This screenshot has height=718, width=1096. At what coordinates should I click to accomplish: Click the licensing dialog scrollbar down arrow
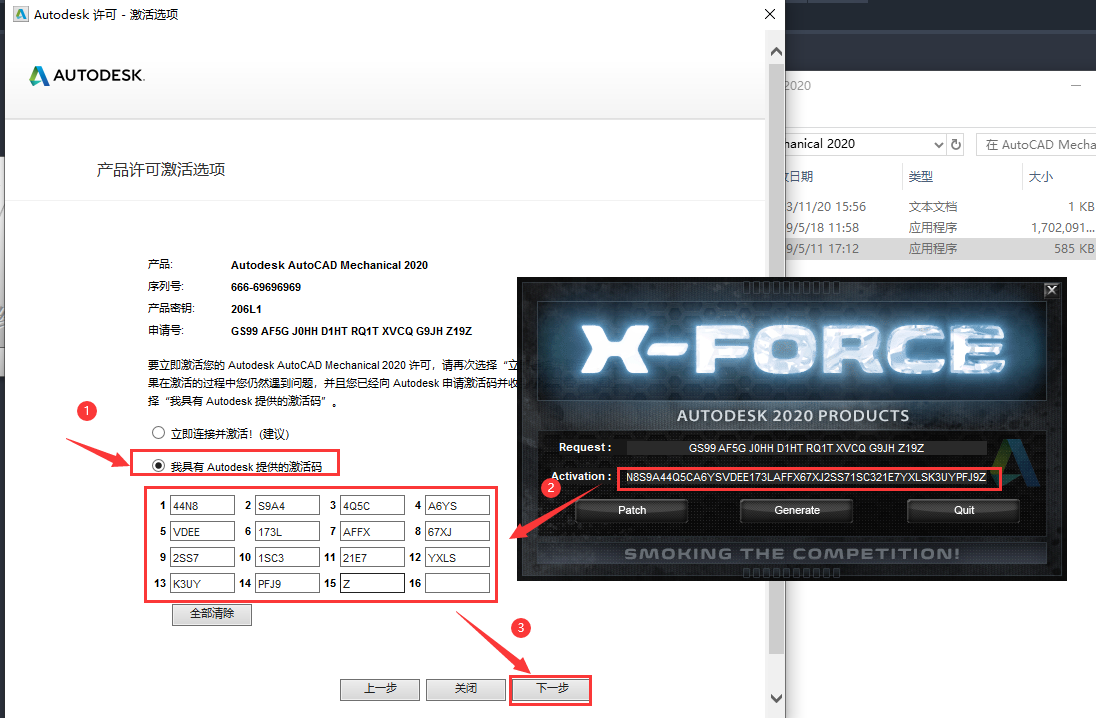[x=776, y=698]
